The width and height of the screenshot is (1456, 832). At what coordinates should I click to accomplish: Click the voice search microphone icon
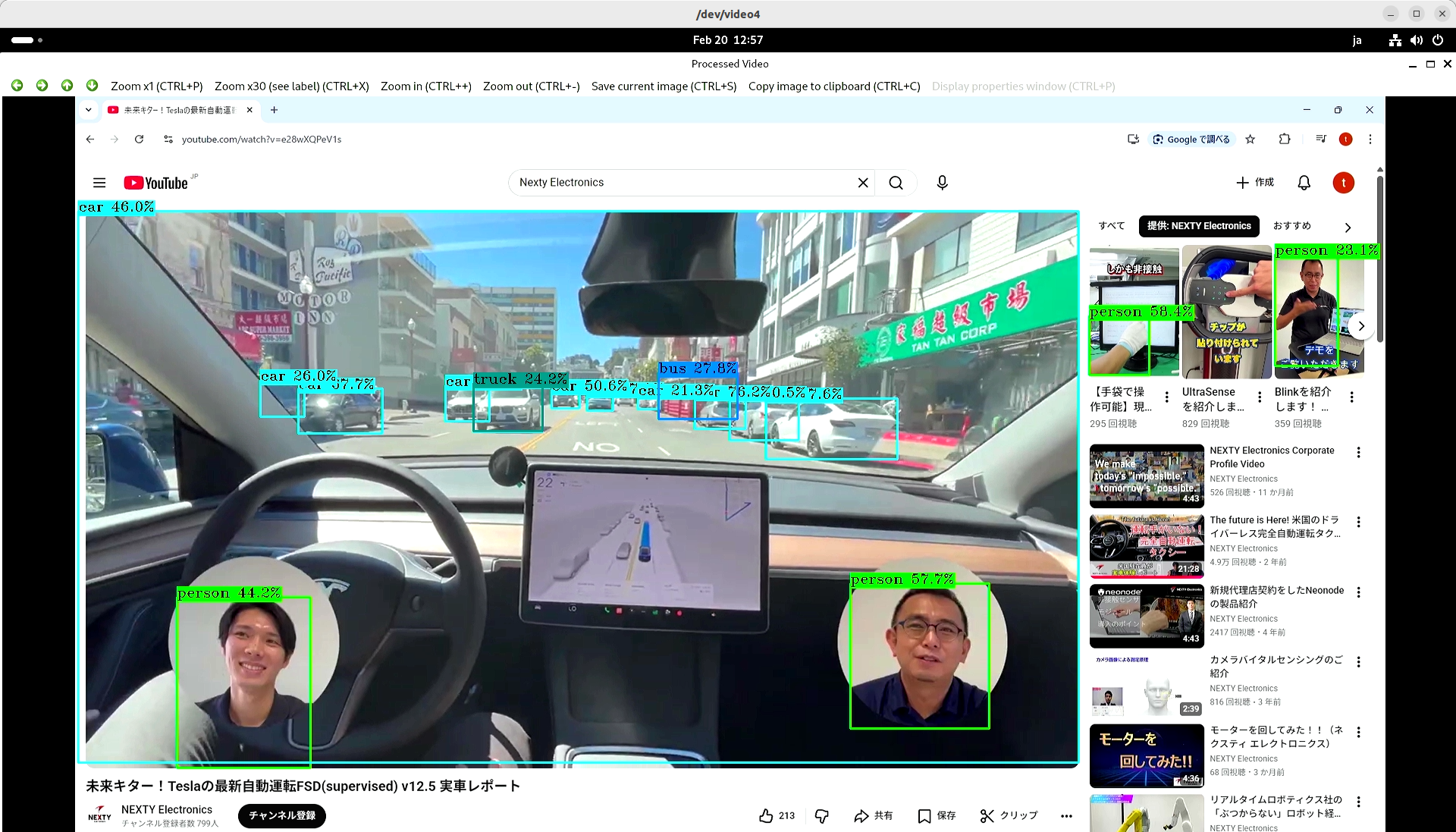pos(942,183)
